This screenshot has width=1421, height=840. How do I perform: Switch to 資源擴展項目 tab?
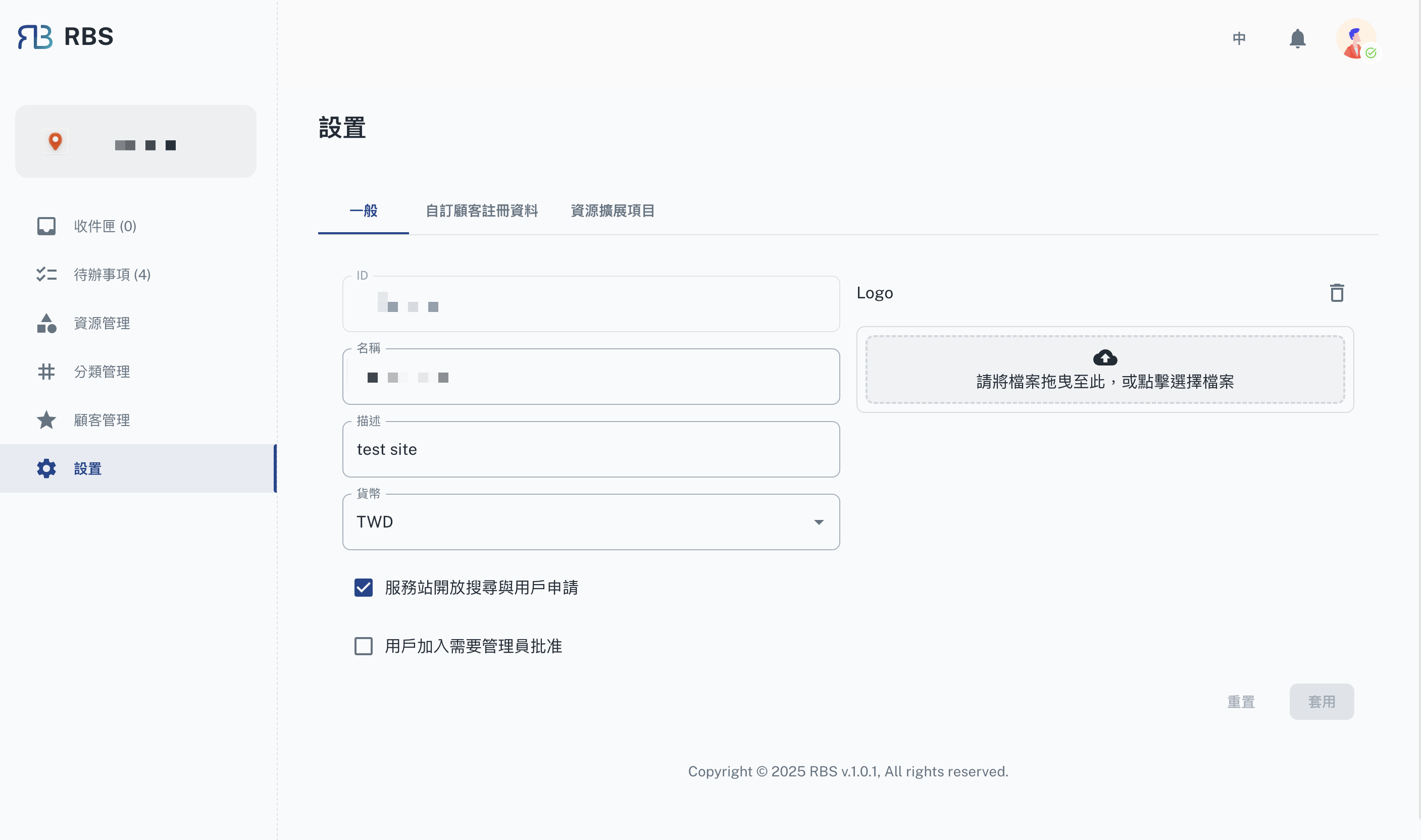(x=613, y=211)
